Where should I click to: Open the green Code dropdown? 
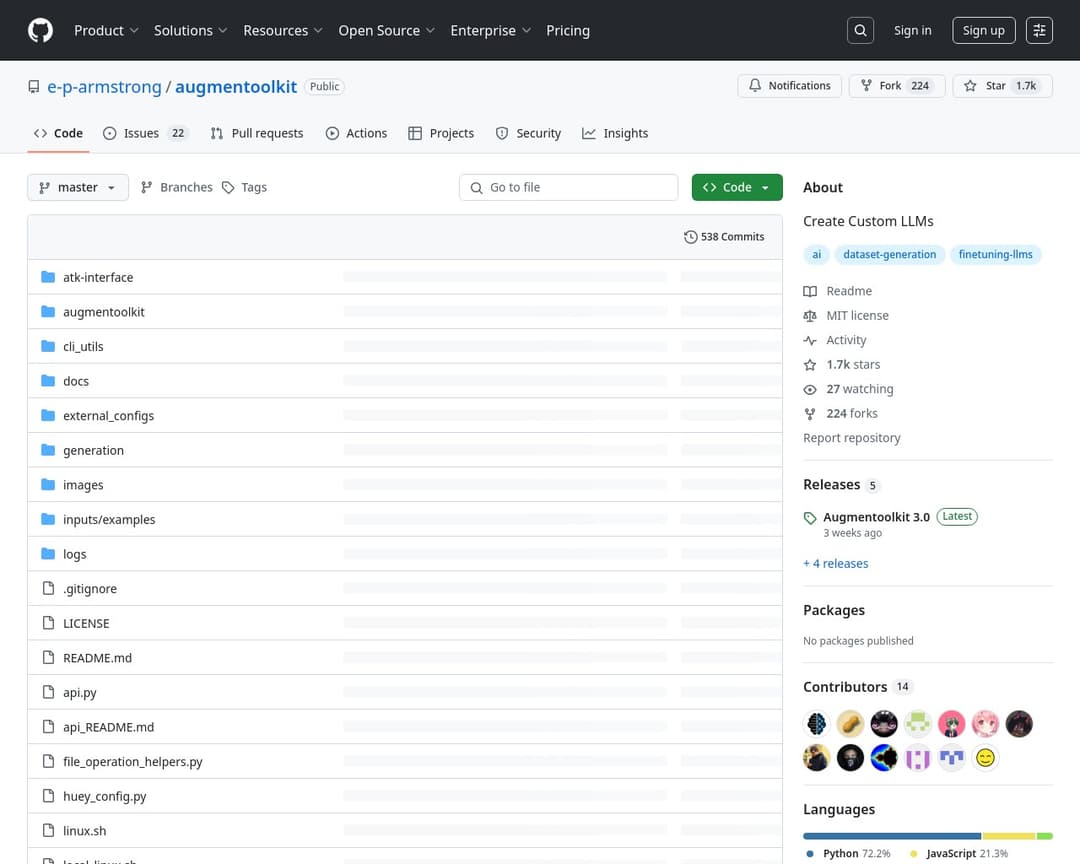tap(737, 187)
